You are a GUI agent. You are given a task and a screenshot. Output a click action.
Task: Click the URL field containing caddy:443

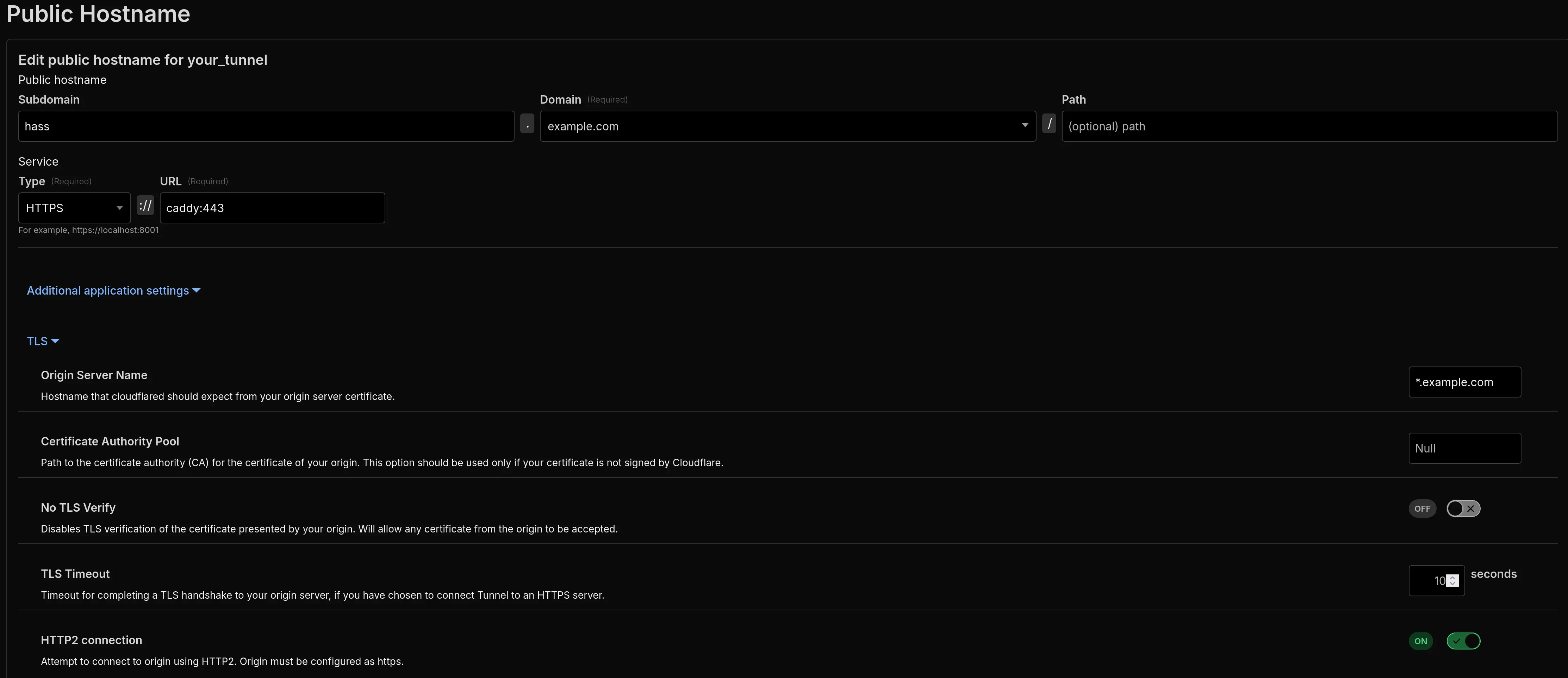pyautogui.click(x=272, y=208)
